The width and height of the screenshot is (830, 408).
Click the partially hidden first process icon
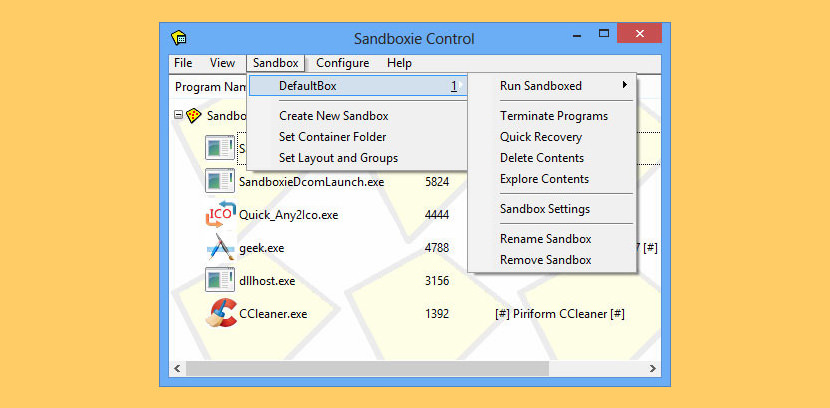(220, 148)
